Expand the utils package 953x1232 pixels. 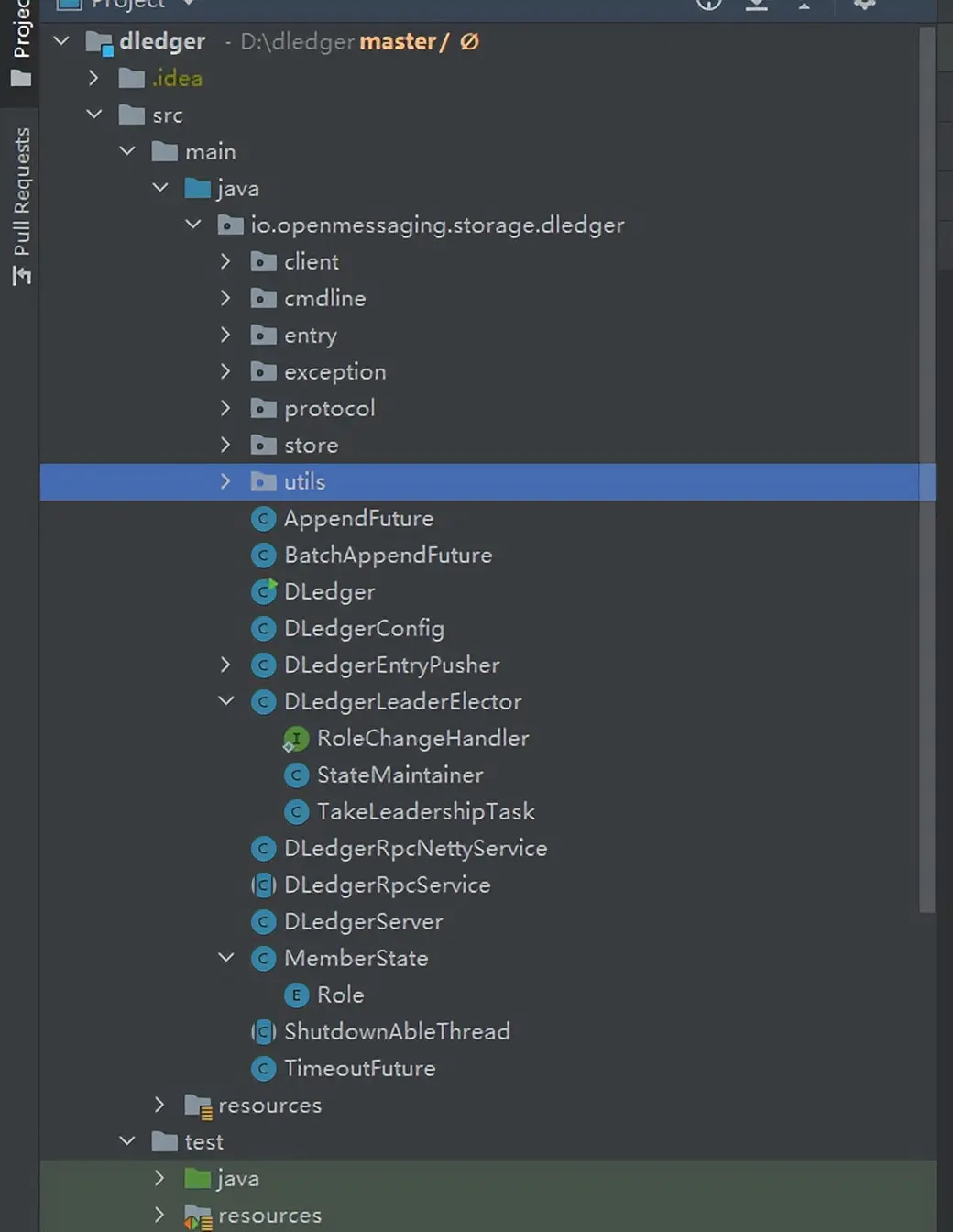click(x=226, y=481)
